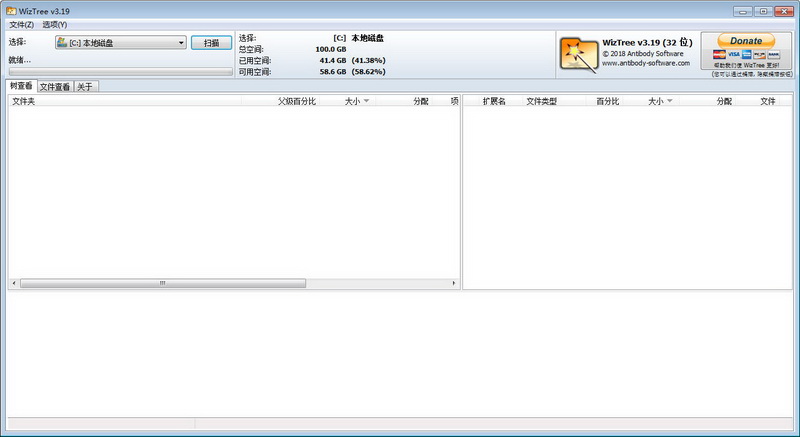Maximize the WizTree window

pyautogui.click(x=763, y=11)
